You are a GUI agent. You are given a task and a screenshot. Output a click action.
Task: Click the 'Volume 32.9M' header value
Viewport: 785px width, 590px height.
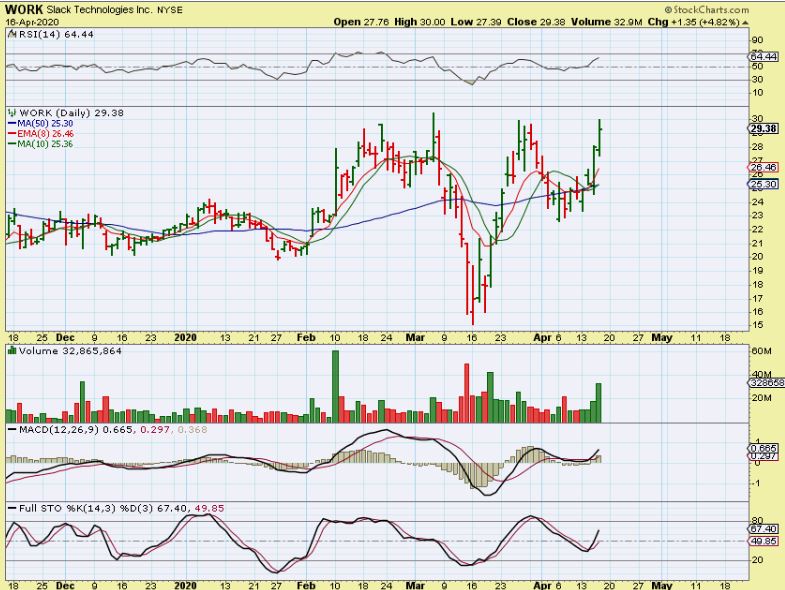607,22
